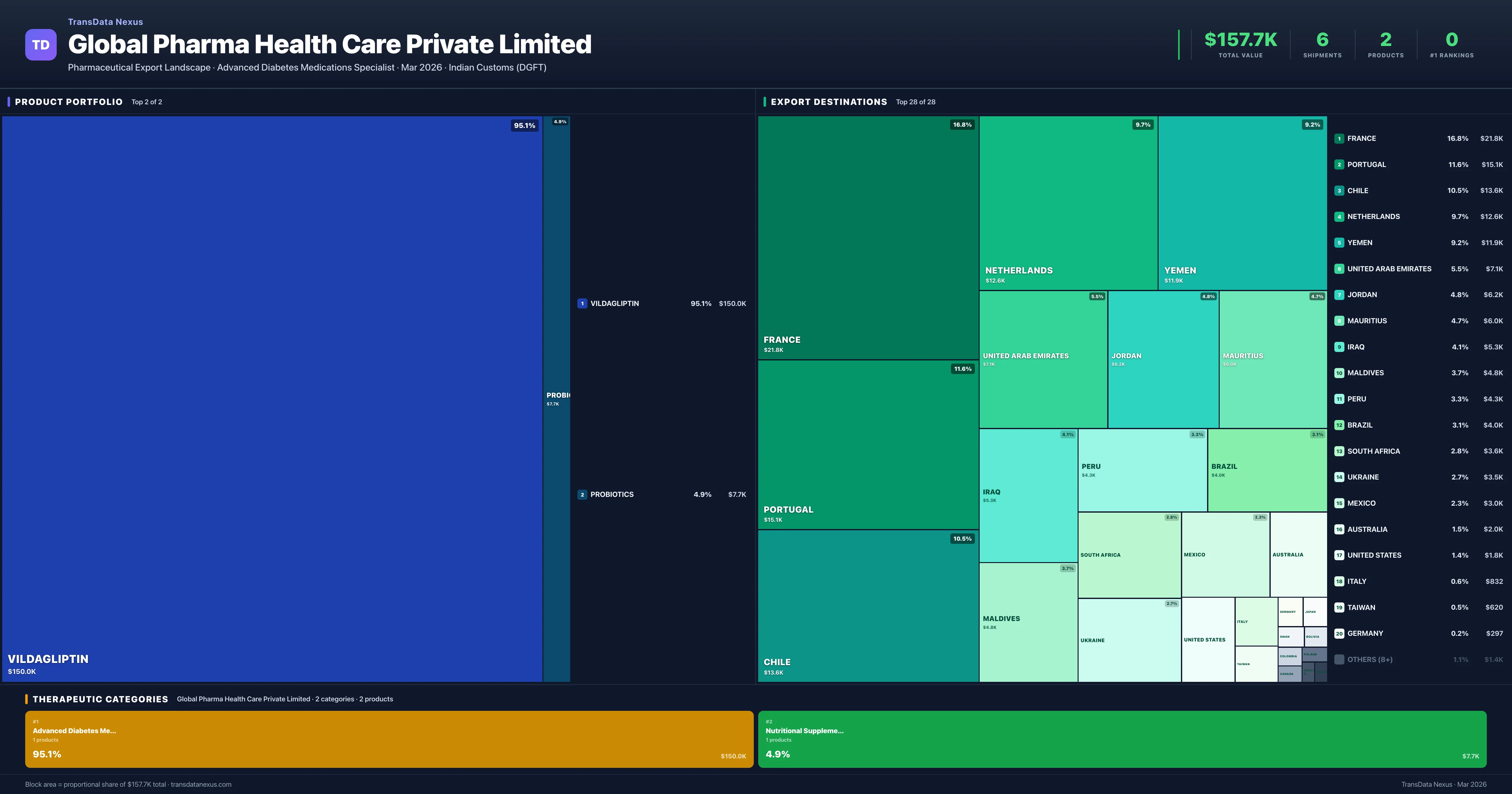
Task: Click the France destination tile
Action: point(868,237)
